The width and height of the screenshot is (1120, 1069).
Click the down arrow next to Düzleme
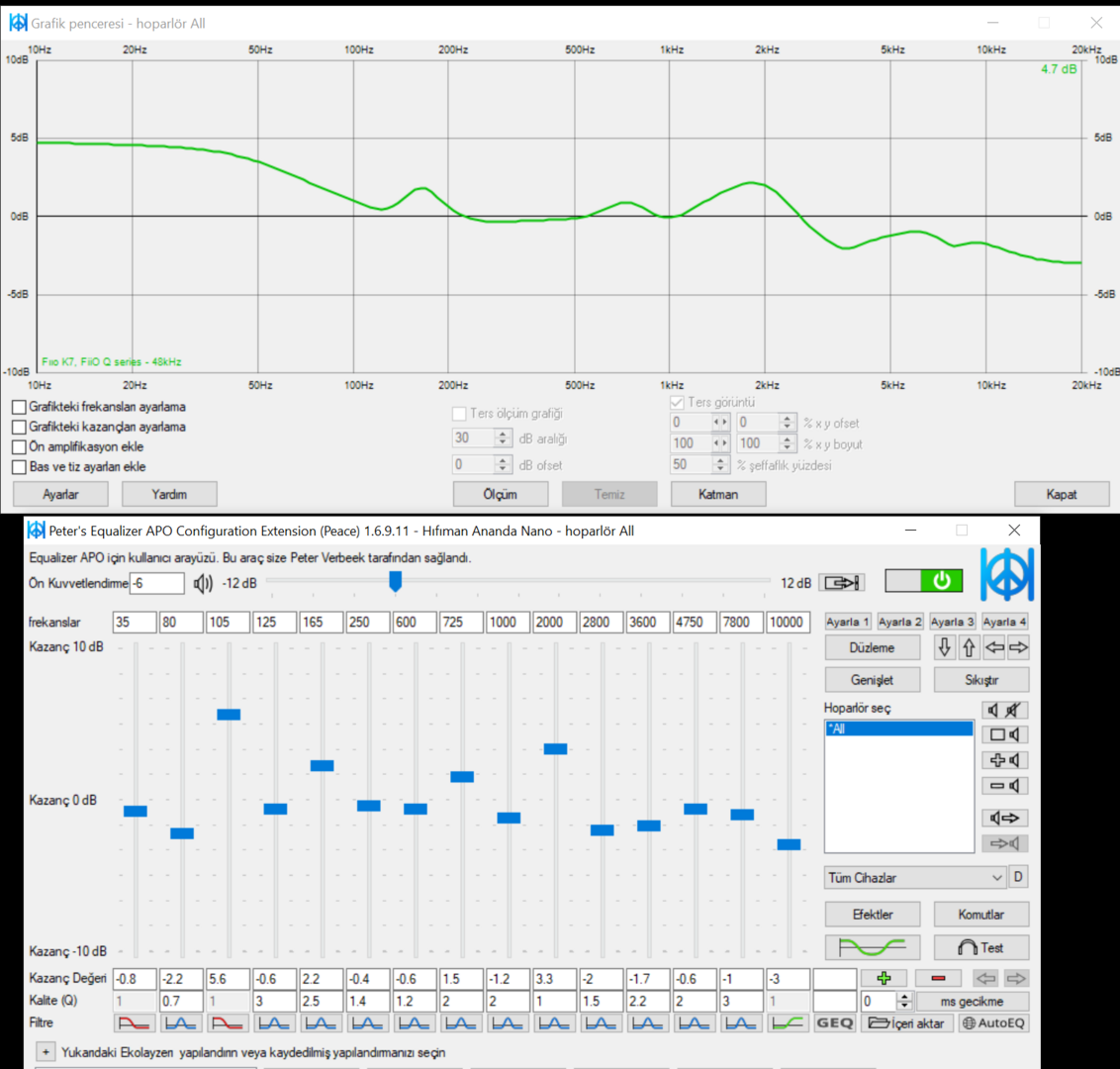(944, 648)
